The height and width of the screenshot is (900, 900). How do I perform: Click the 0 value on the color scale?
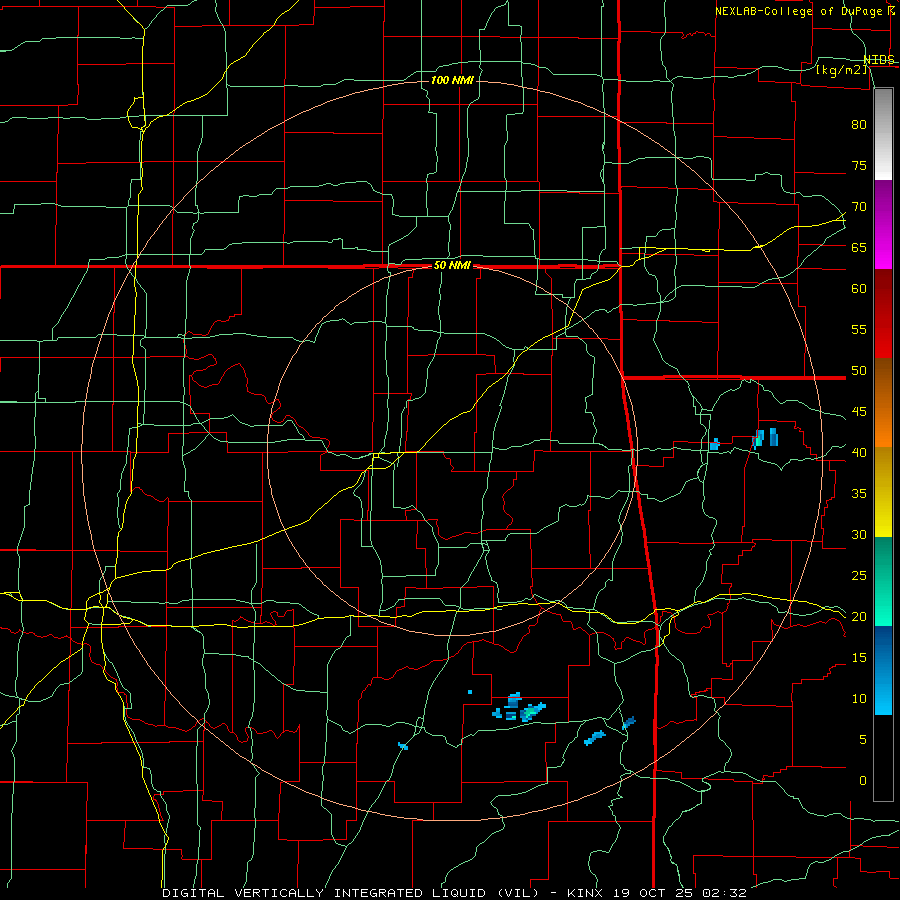click(x=863, y=781)
